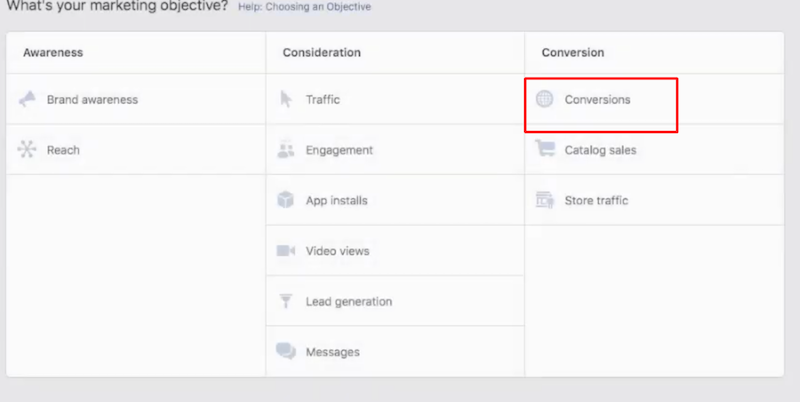Choose the Lead generation objective label

tap(348, 301)
